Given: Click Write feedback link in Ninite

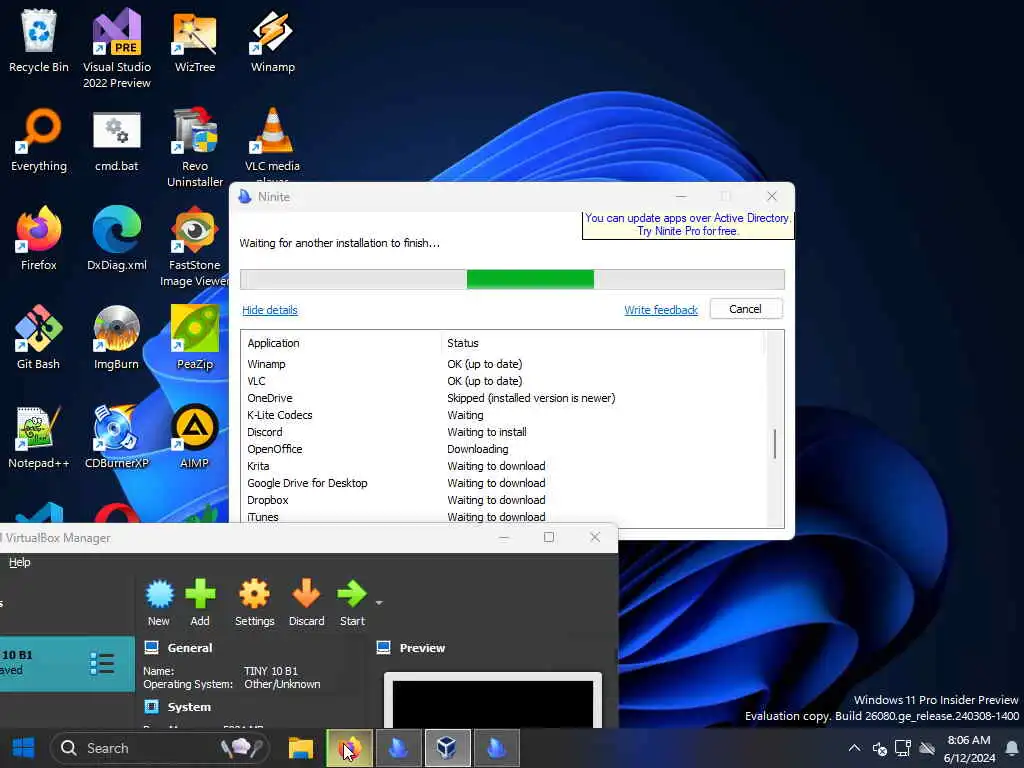Looking at the screenshot, I should tap(661, 310).
